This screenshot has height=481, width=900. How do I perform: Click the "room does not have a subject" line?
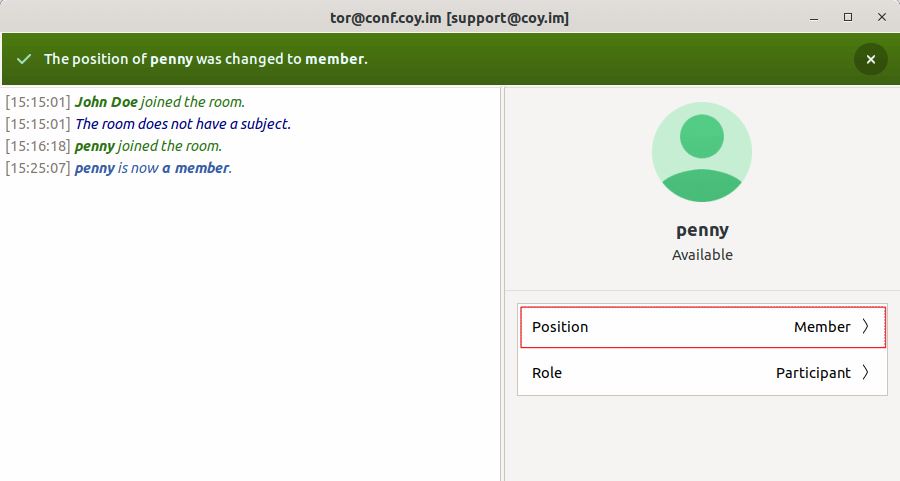tap(183, 124)
